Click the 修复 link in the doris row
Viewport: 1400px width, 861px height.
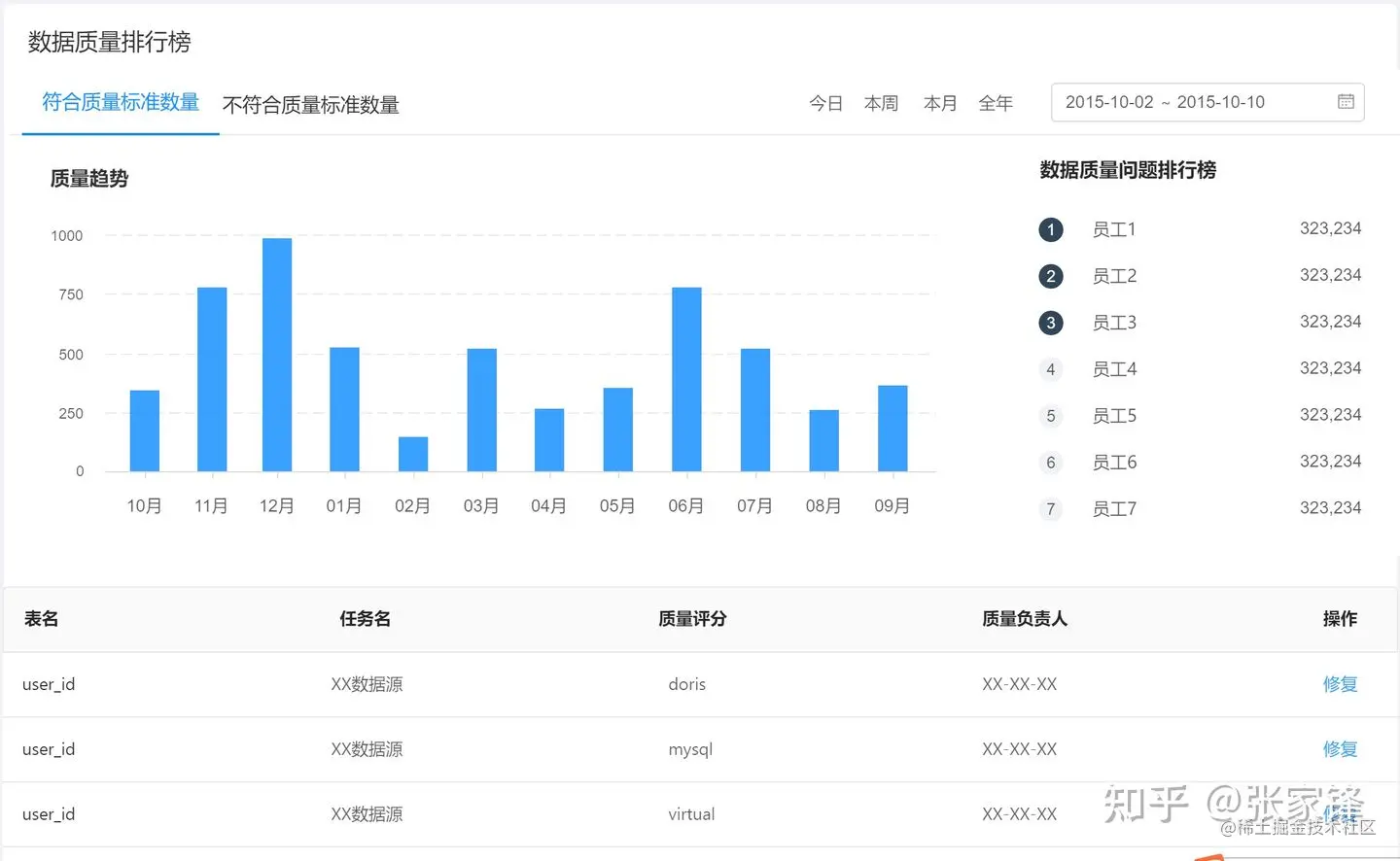[1340, 684]
